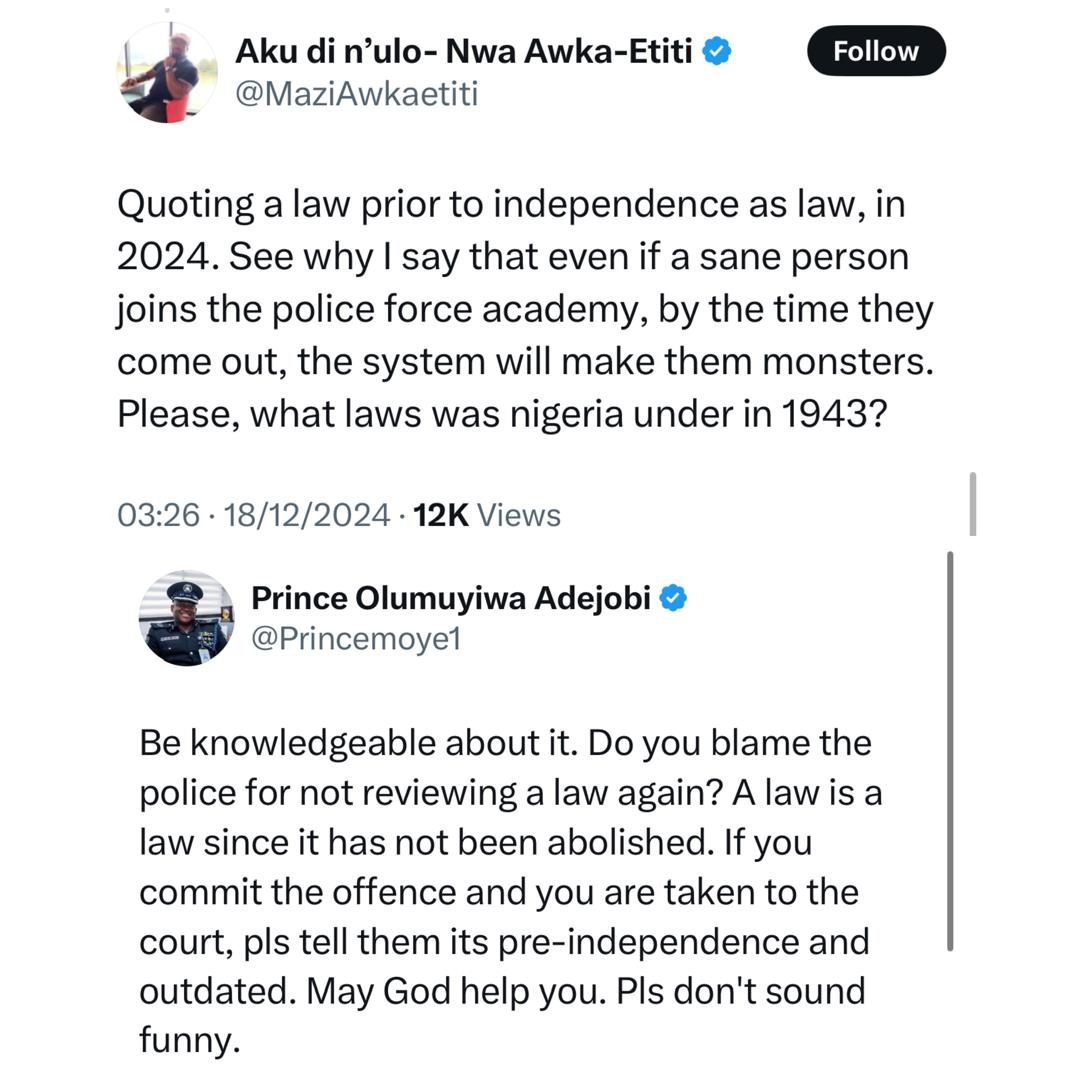1080x1080 pixels.
Task: Open Aku di n'ulo's profile picture
Action: click(x=167, y=73)
